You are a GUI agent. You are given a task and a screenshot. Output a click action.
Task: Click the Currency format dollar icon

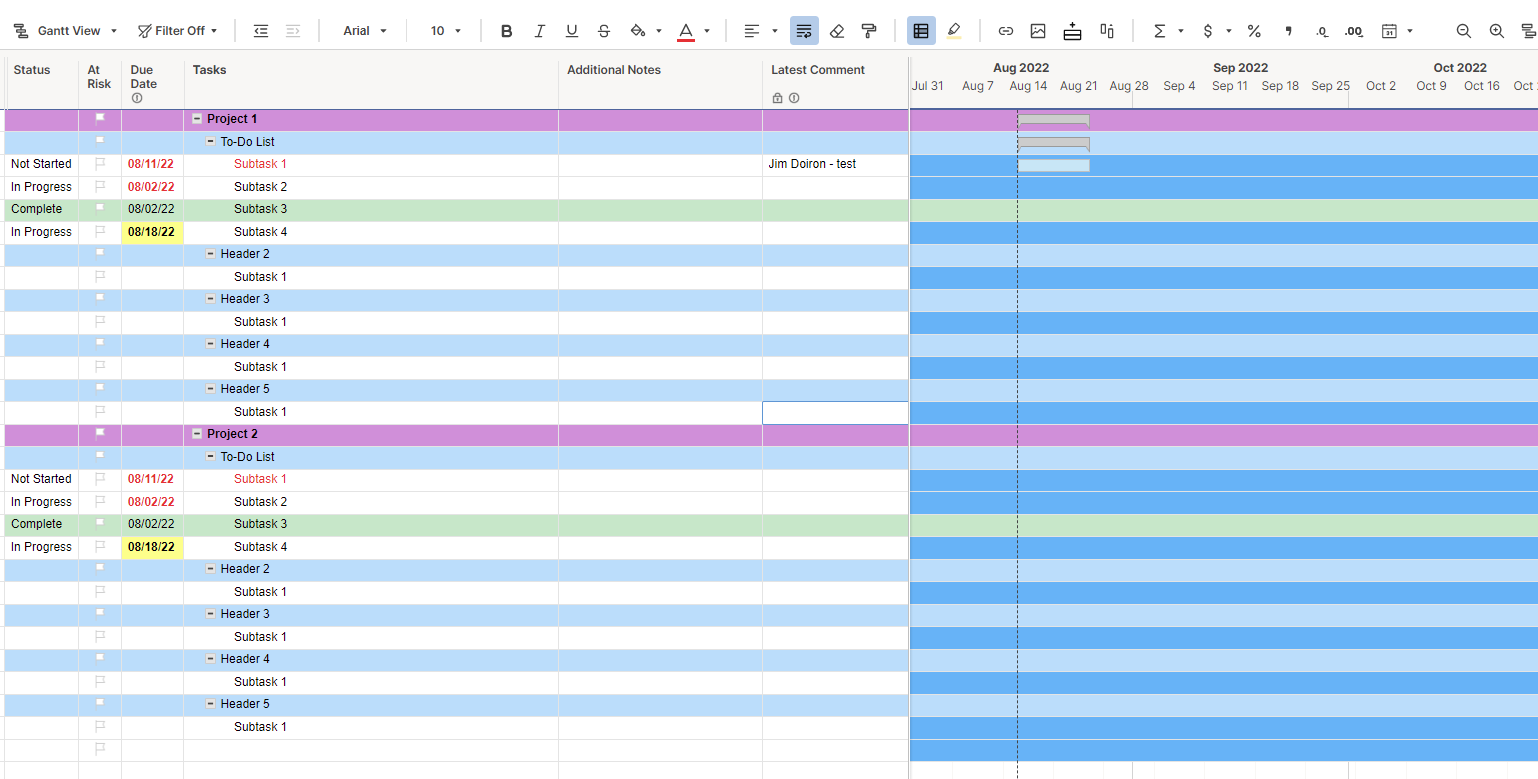(x=1208, y=31)
